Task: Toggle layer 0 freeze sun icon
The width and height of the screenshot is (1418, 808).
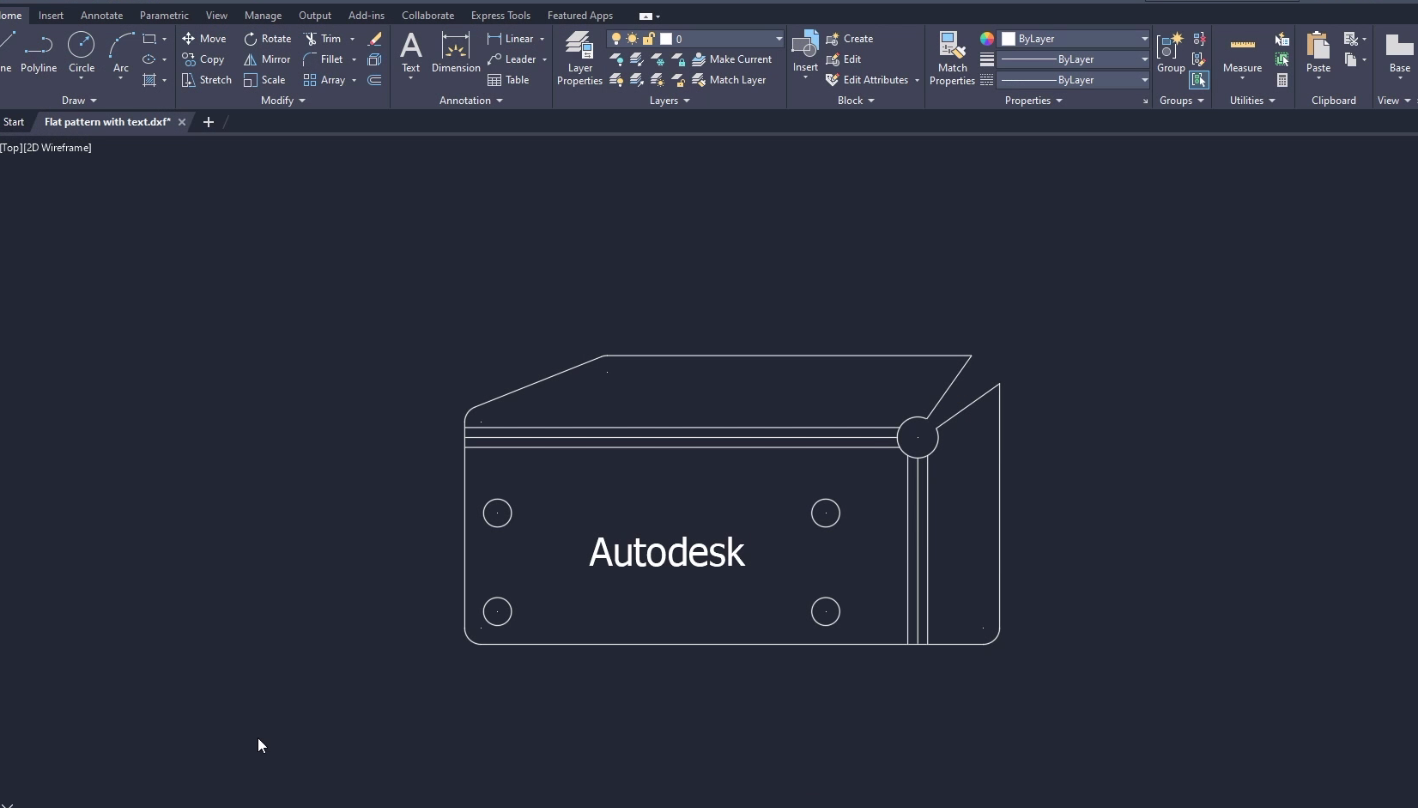Action: pos(632,39)
